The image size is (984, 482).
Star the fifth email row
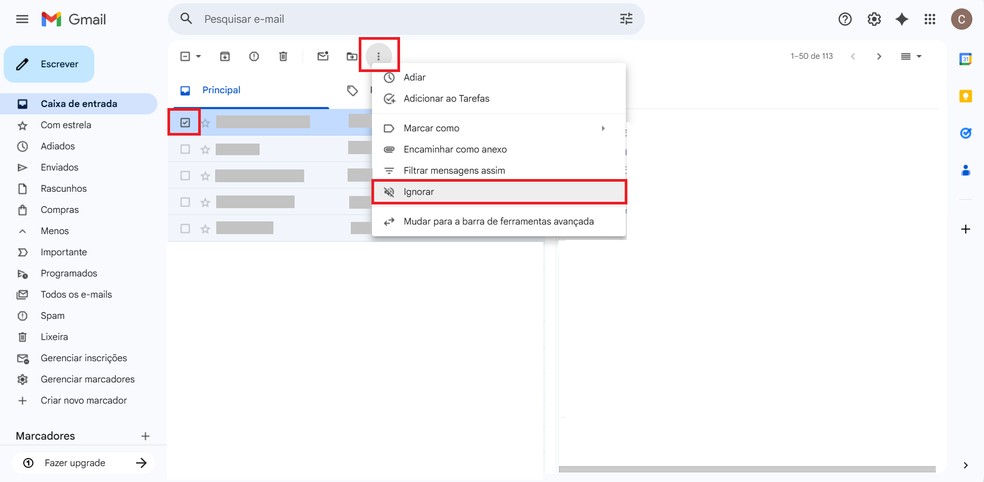(x=205, y=228)
